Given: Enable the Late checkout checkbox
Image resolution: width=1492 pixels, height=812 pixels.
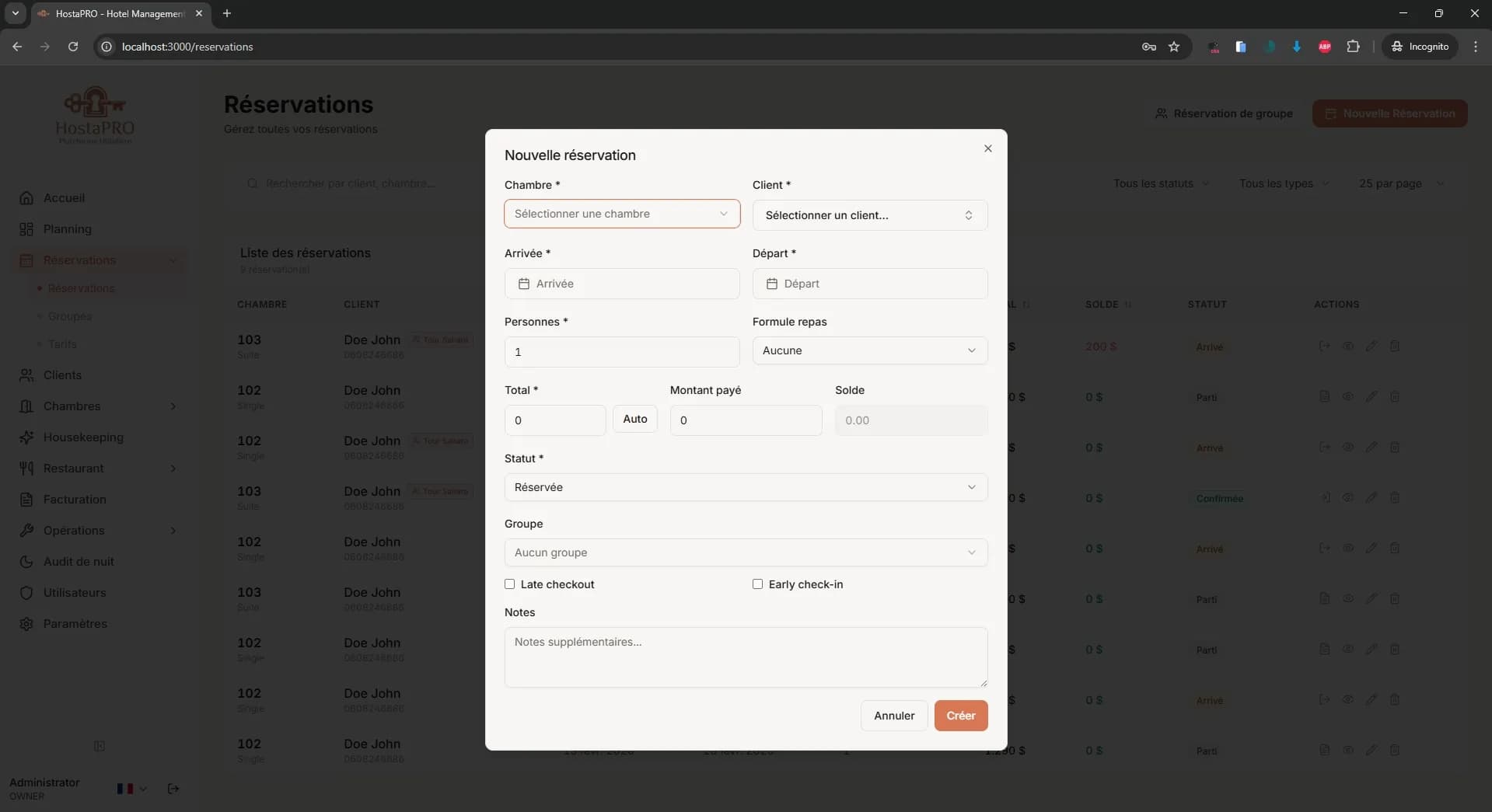Looking at the screenshot, I should [510, 584].
